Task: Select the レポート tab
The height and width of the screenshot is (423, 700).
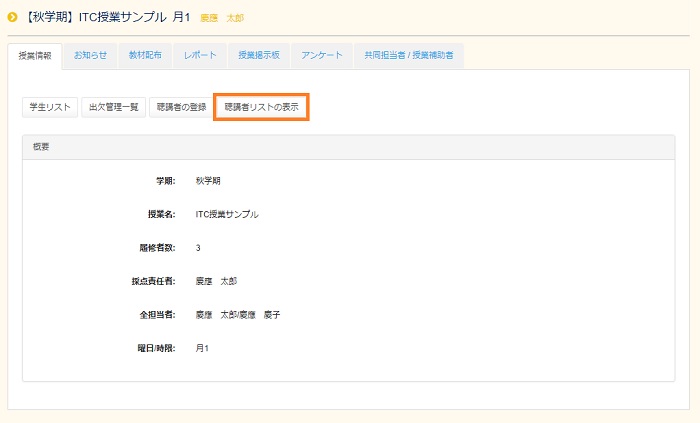Action: coord(200,56)
